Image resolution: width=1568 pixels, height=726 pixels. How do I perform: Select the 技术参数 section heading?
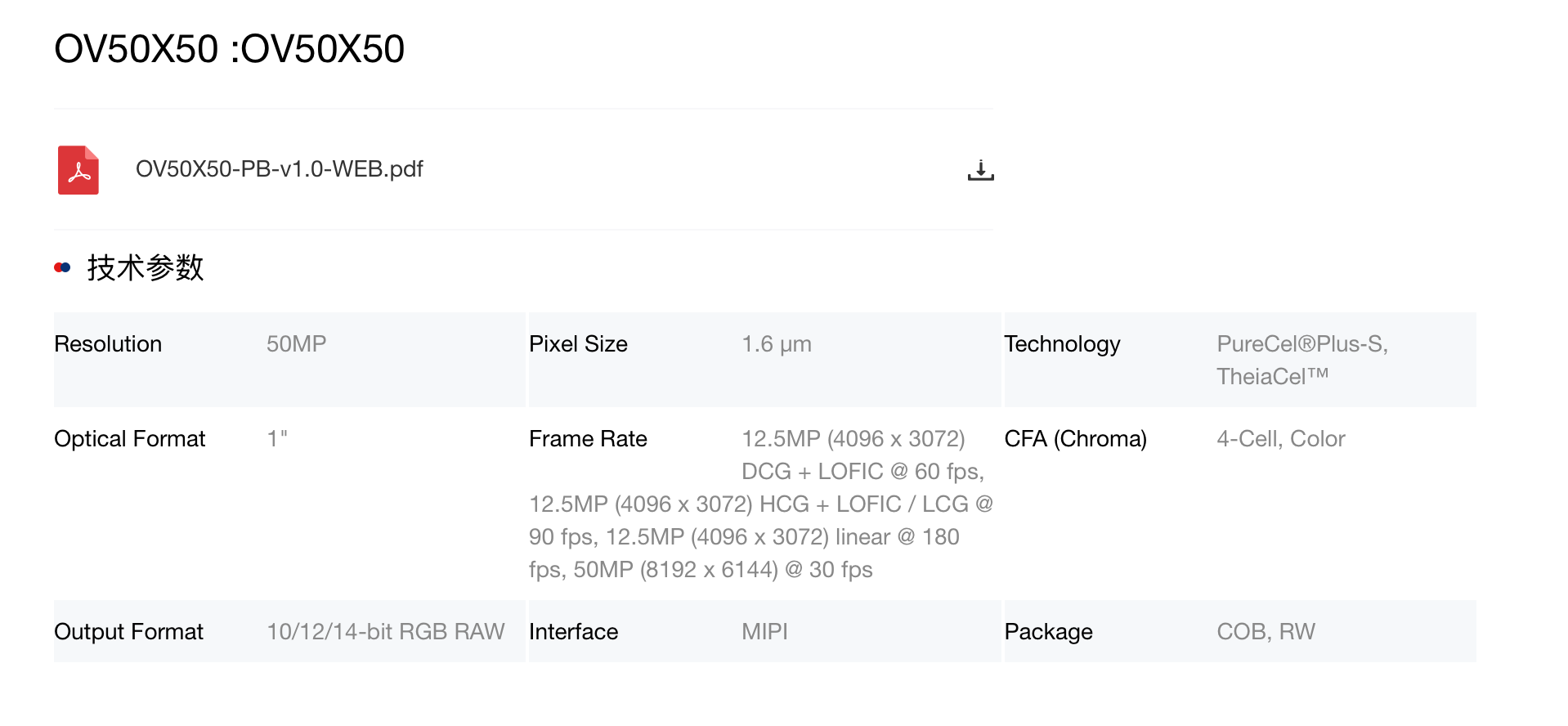click(146, 267)
